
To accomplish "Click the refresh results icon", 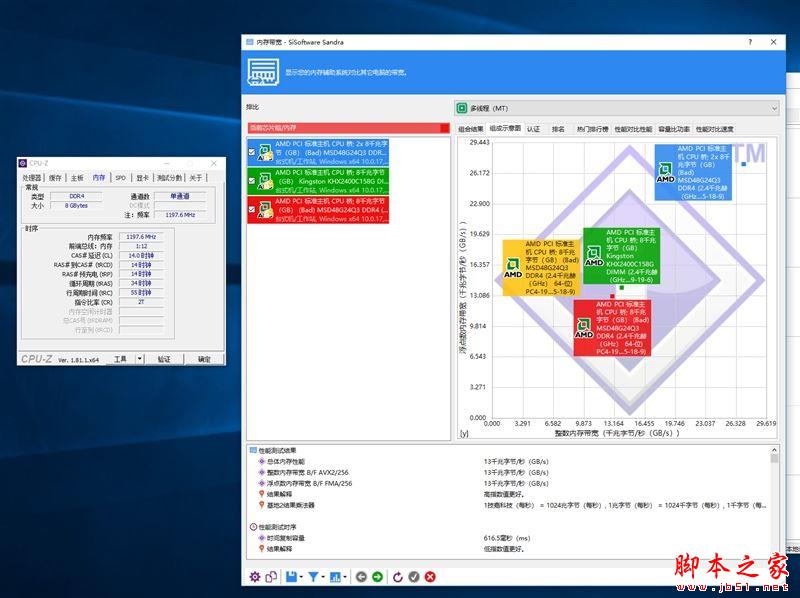I will pyautogui.click(x=397, y=577).
